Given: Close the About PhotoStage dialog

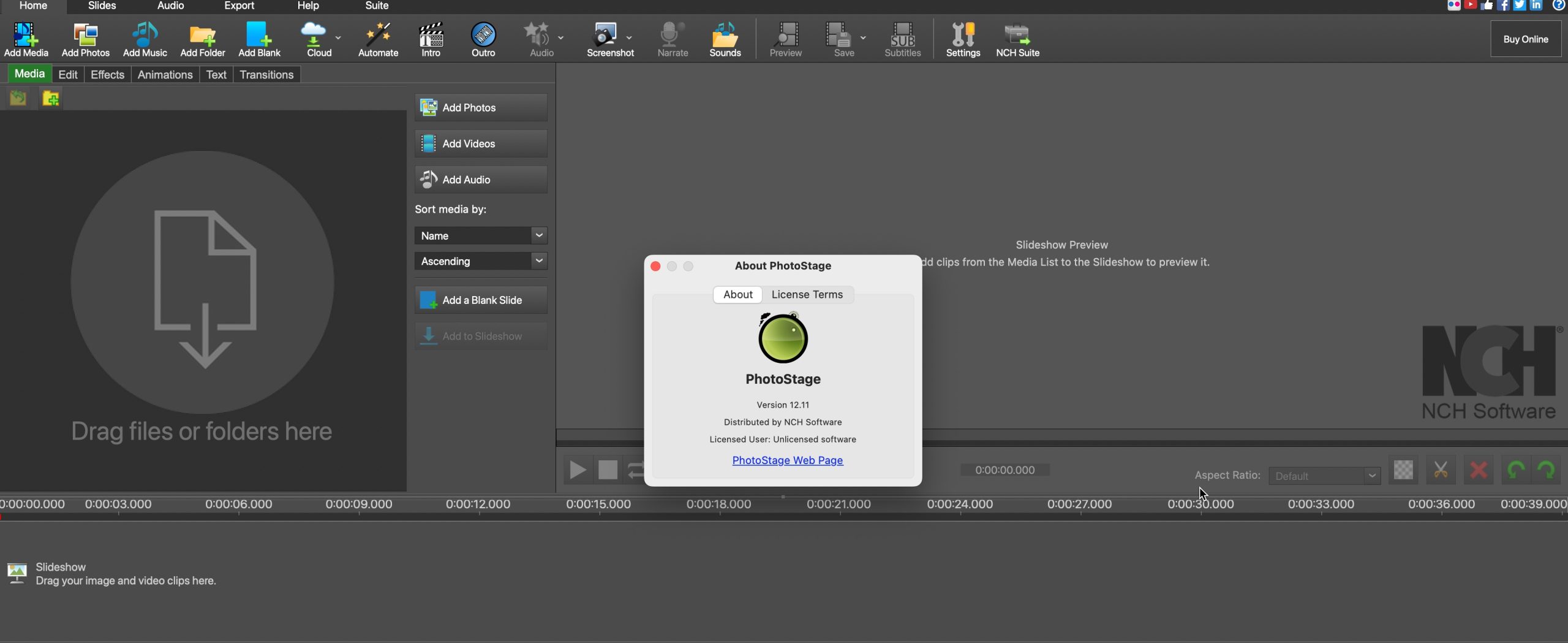Looking at the screenshot, I should (x=655, y=266).
